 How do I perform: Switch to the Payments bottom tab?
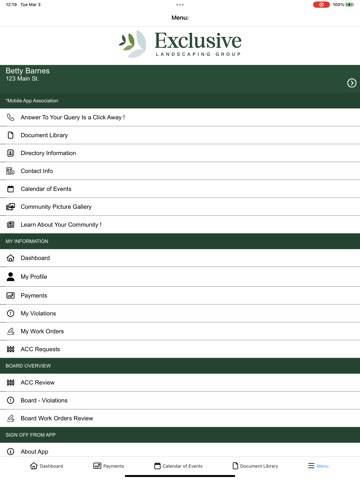pos(109,466)
